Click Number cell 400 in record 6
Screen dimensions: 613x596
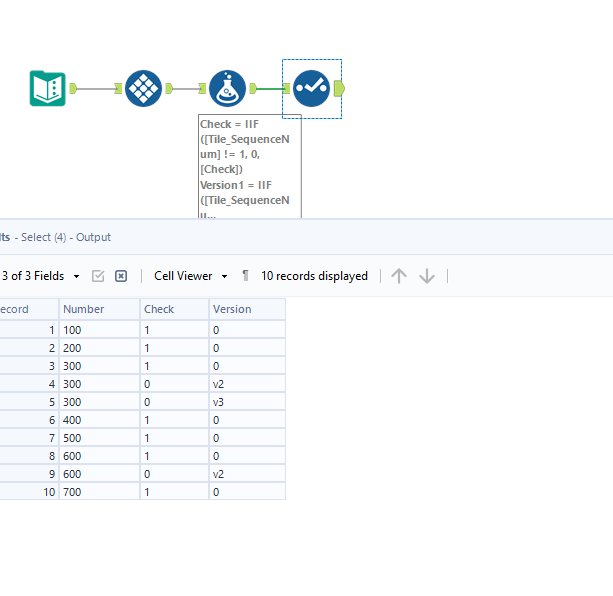[x=99, y=420]
